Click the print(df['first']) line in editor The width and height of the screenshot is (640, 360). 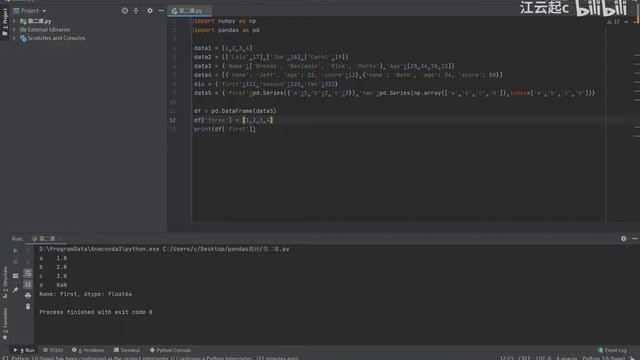click(224, 129)
